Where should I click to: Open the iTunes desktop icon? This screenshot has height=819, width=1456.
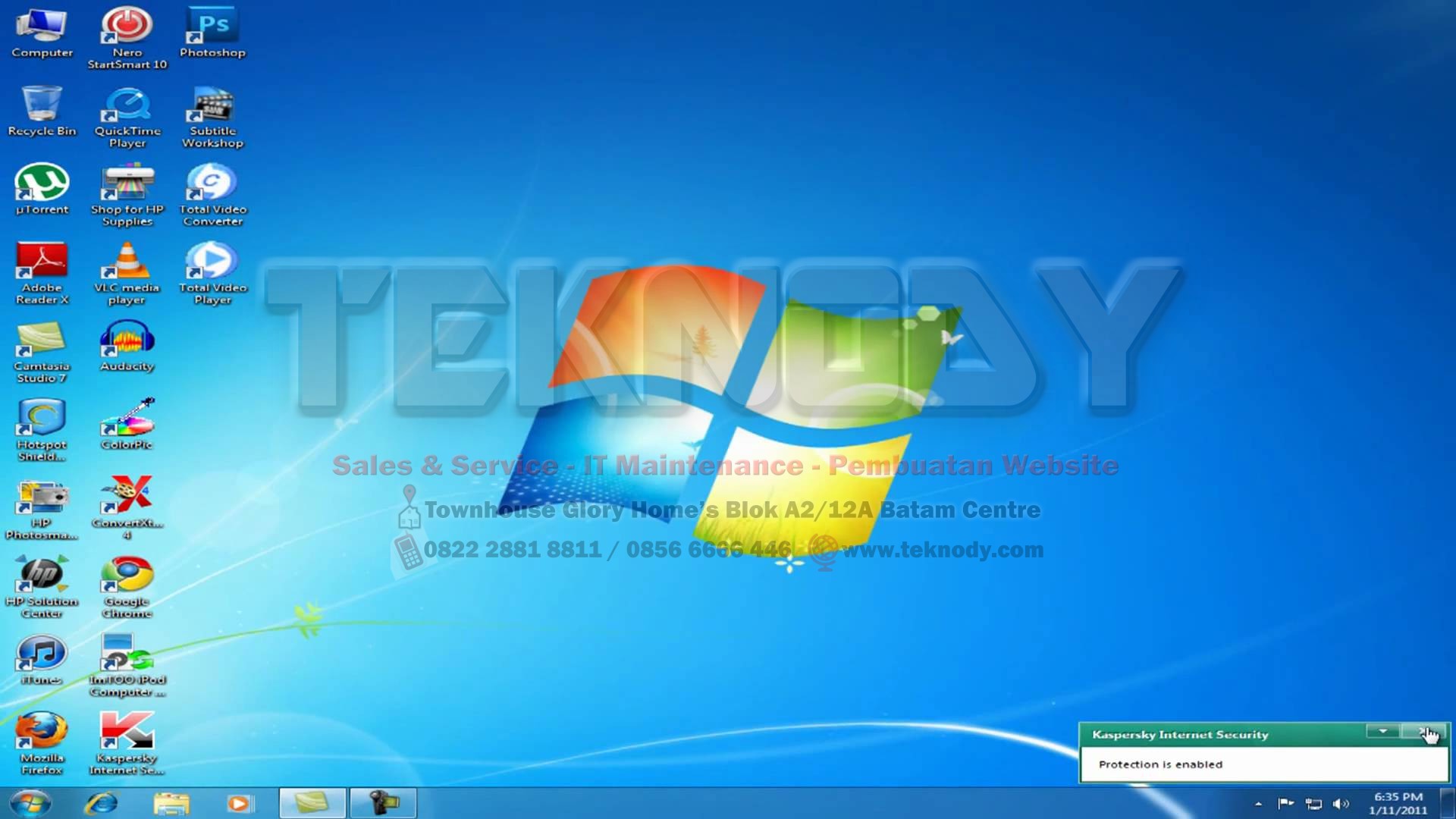pyautogui.click(x=42, y=660)
